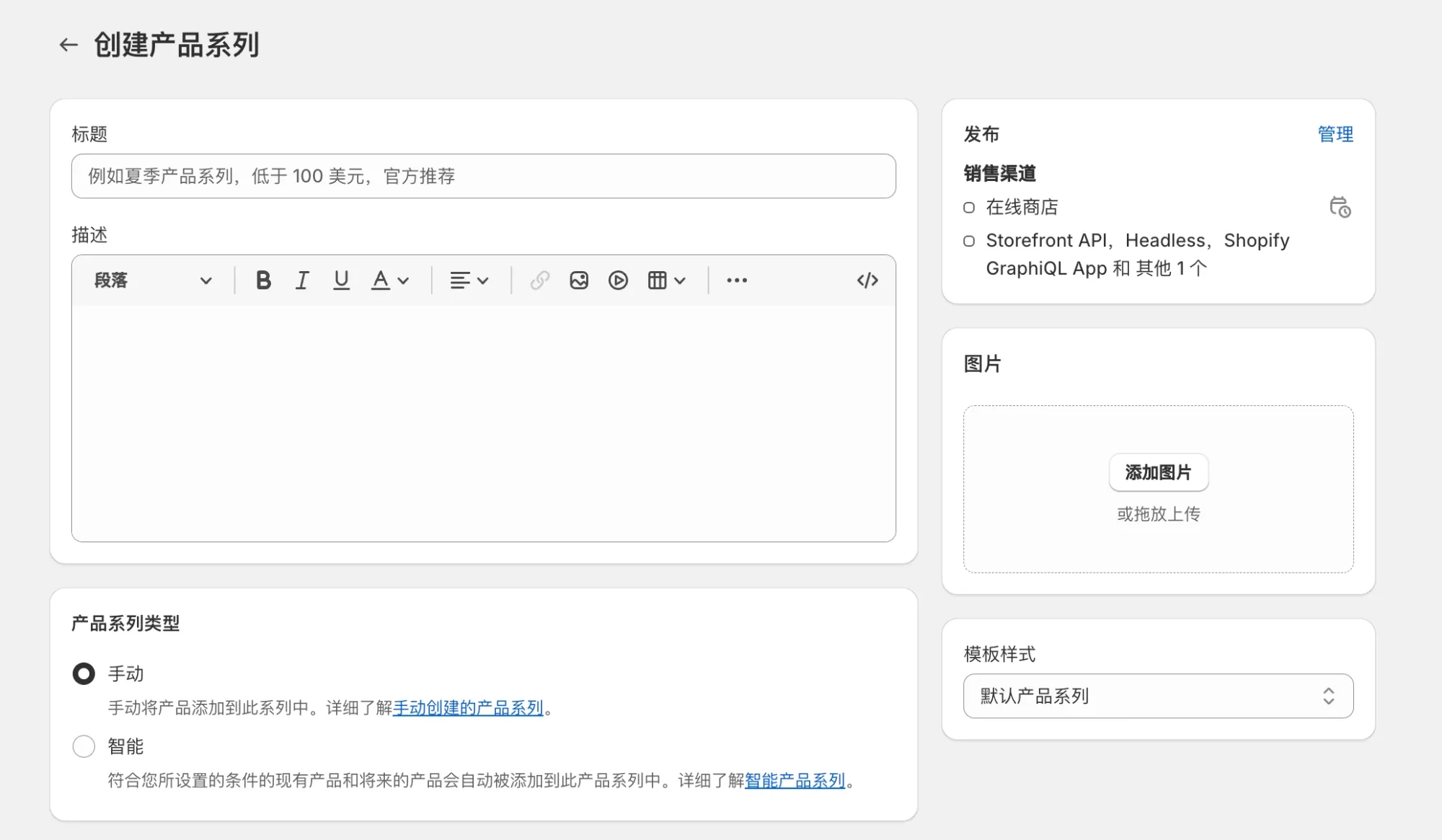This screenshot has height=840, width=1442.
Task: Click the insert link icon
Action: tap(539, 280)
